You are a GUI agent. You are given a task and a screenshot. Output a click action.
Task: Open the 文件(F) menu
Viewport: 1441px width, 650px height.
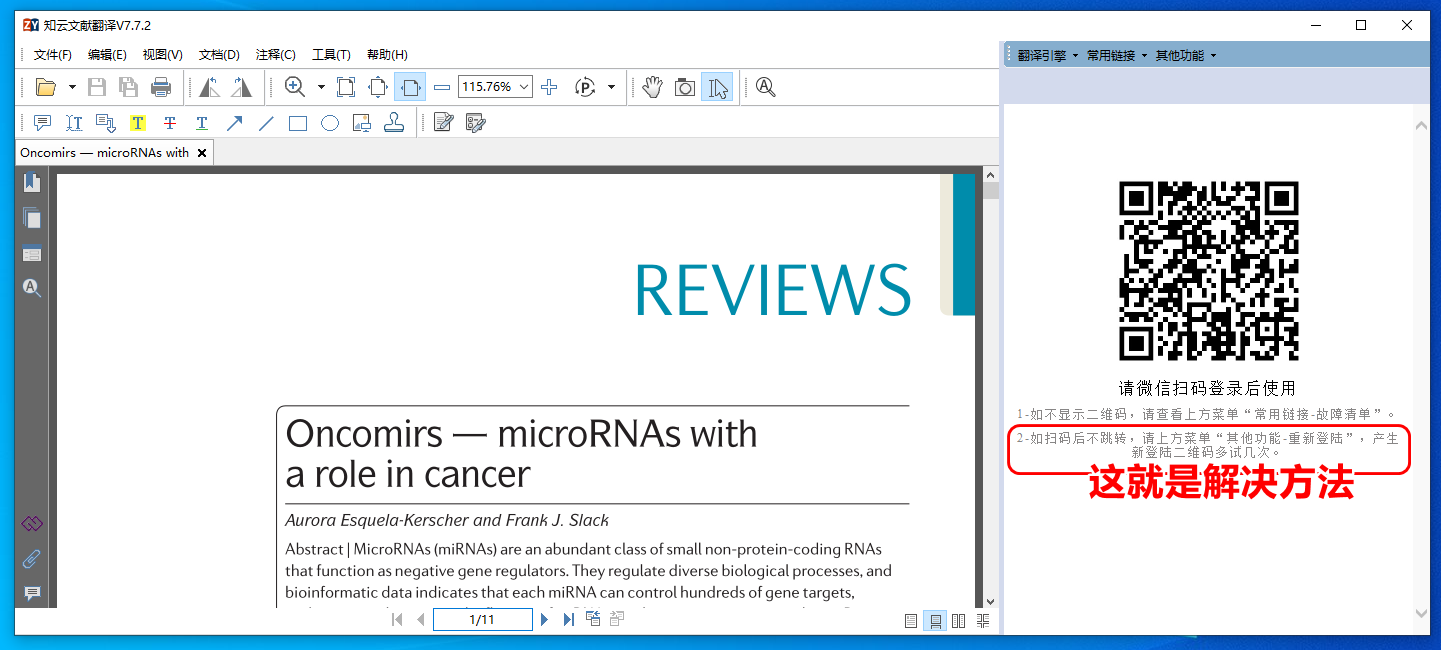tap(52, 55)
